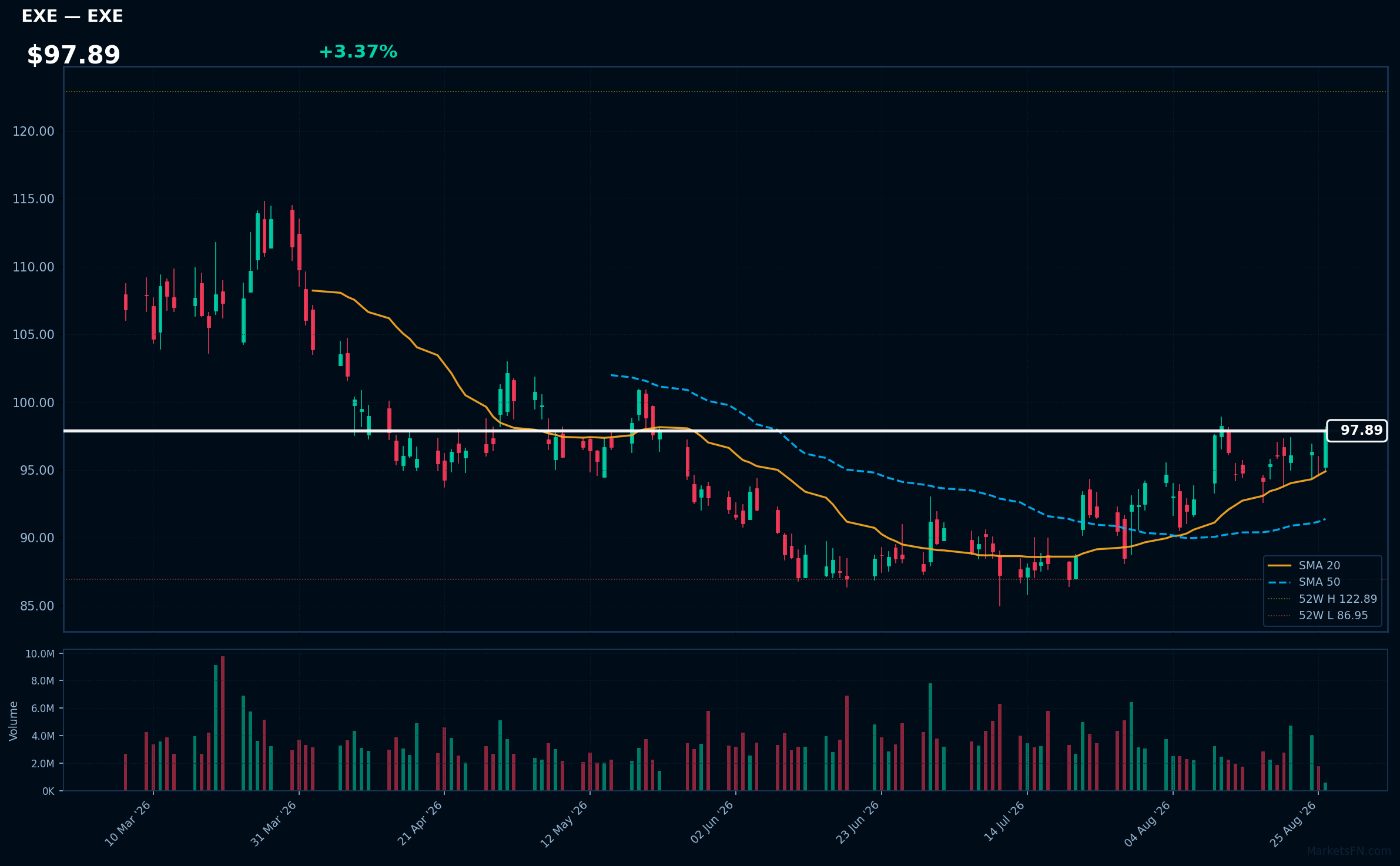The width and height of the screenshot is (1400, 866).
Task: Click the 10 Mar '26 date label
Action: click(x=128, y=824)
